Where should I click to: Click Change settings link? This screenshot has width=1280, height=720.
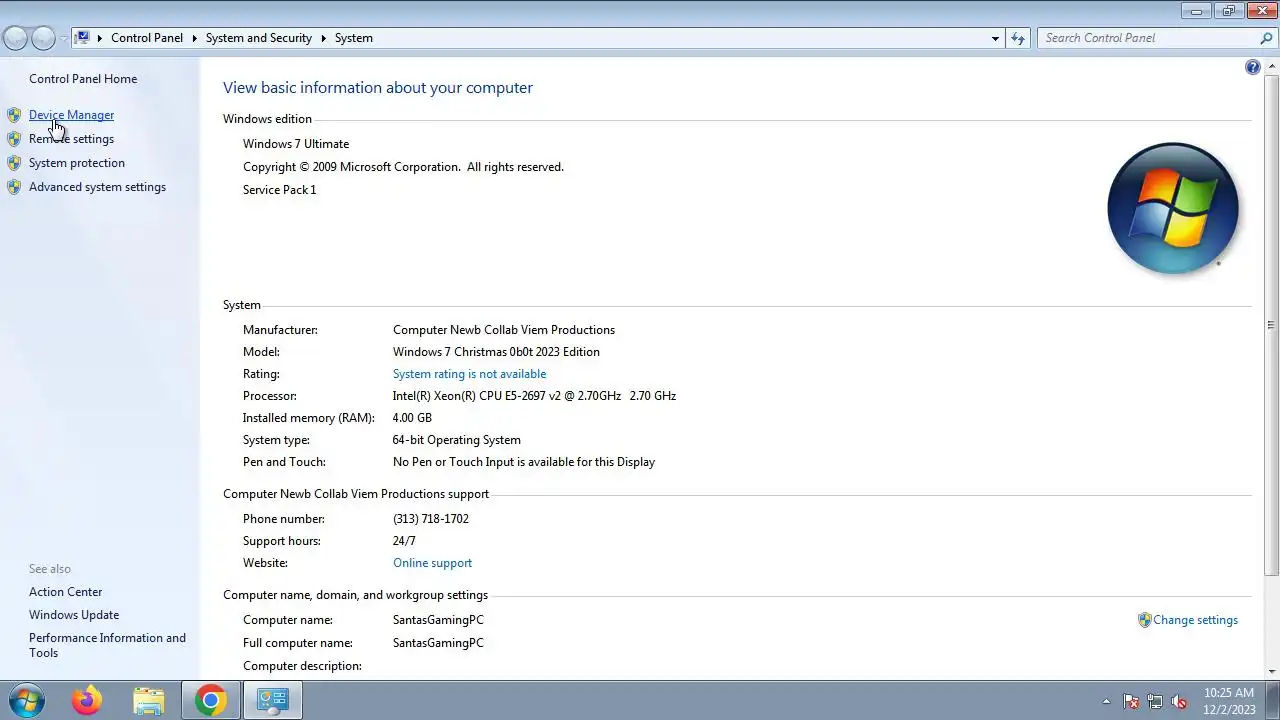1195,620
